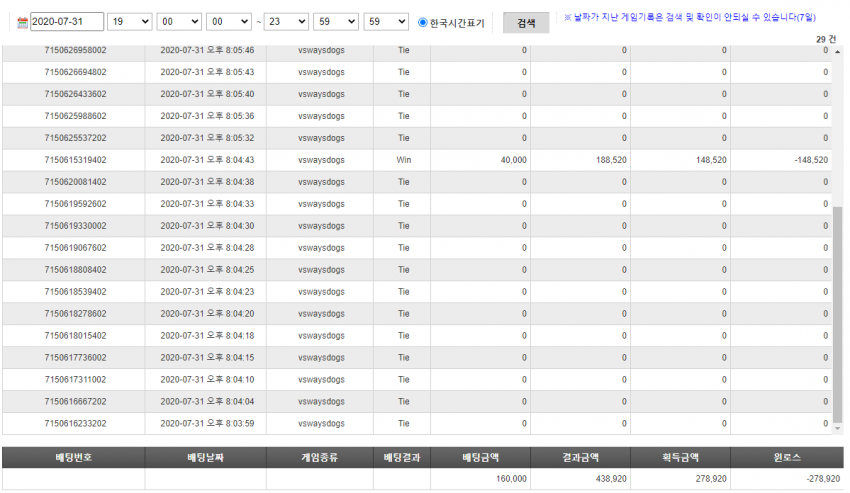The image size is (850, 493).
Task: Click the 배팅번호 column header
Action: (x=73, y=457)
